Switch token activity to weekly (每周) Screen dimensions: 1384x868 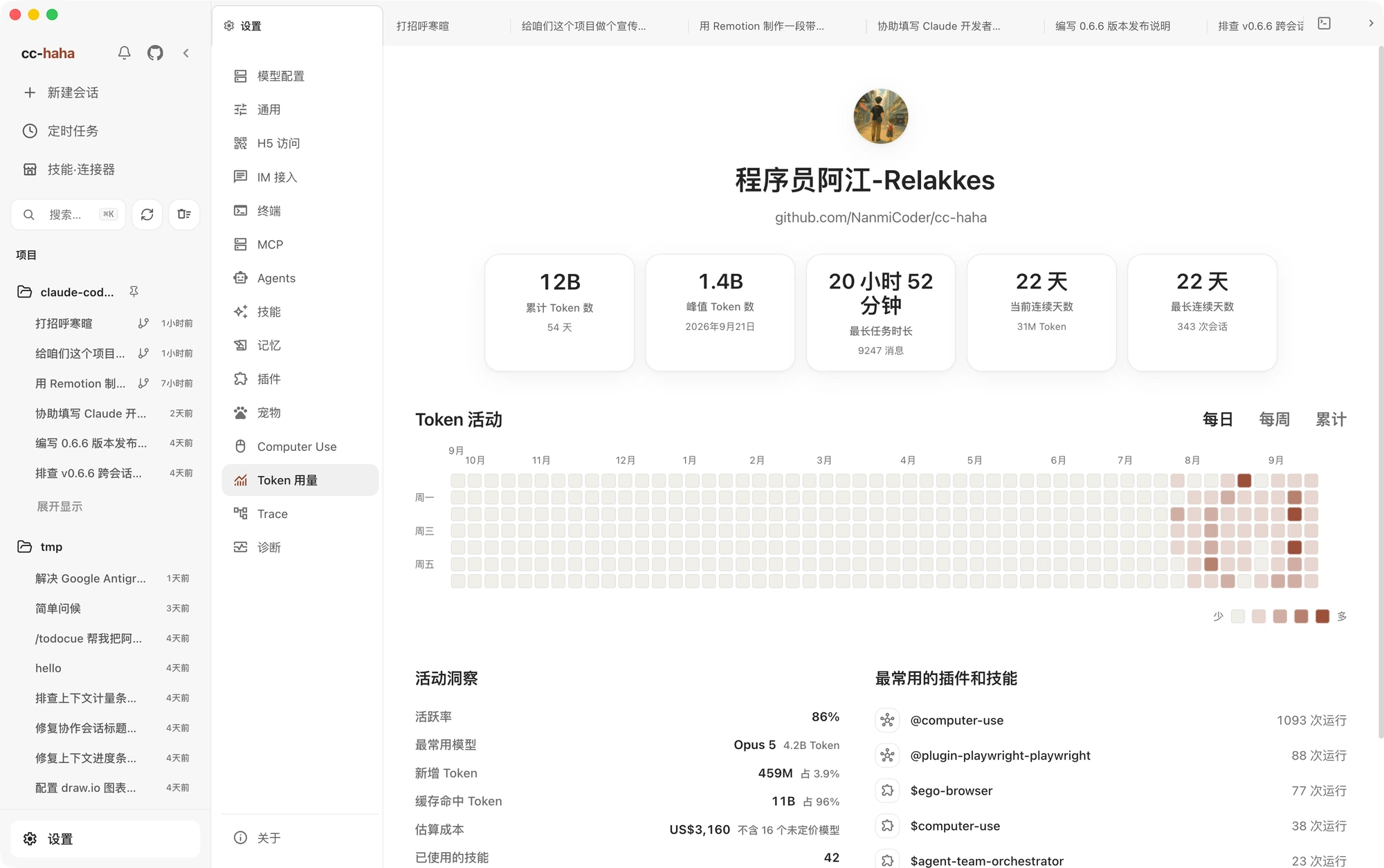coord(1274,420)
